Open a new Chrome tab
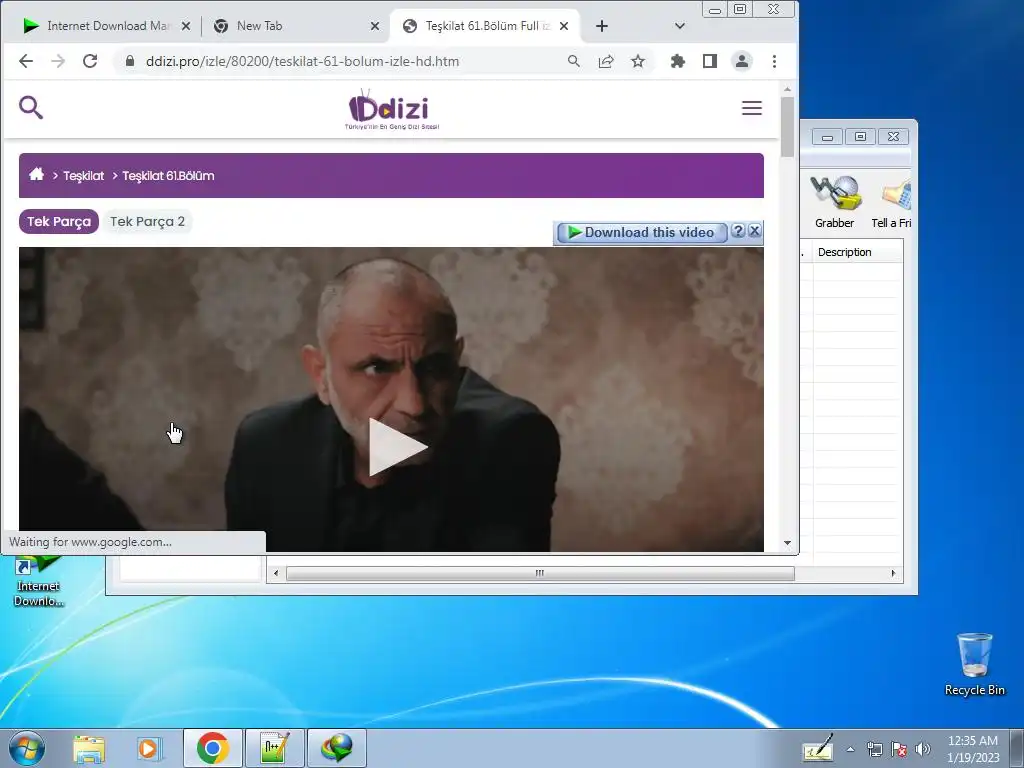1024x768 pixels. coord(602,26)
